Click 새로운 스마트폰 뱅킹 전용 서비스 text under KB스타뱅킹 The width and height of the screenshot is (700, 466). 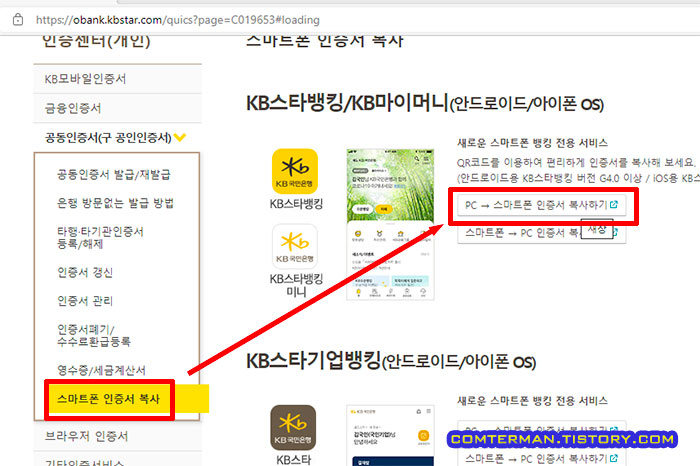532,143
